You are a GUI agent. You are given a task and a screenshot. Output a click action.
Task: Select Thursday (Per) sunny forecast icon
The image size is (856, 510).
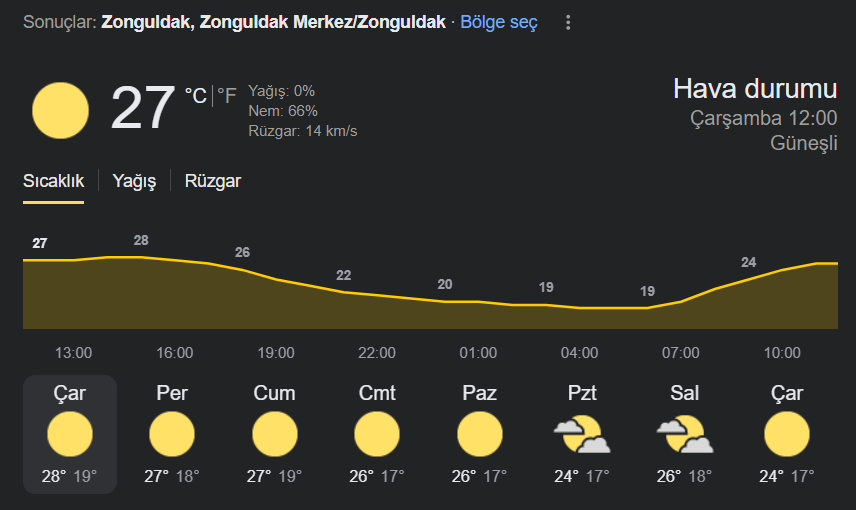click(x=172, y=434)
